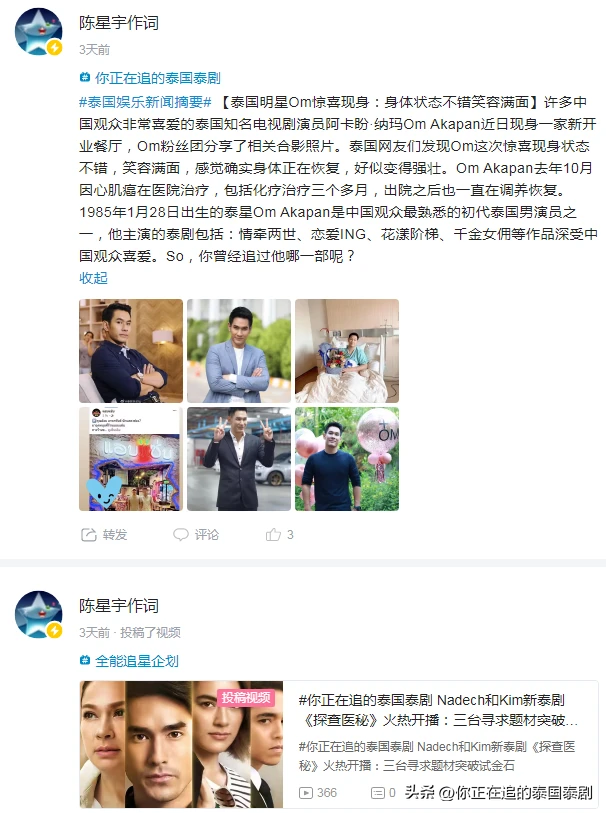The width and height of the screenshot is (606, 813).
Task: Open topic 你正在追的泰国泰剧
Action: point(158,78)
